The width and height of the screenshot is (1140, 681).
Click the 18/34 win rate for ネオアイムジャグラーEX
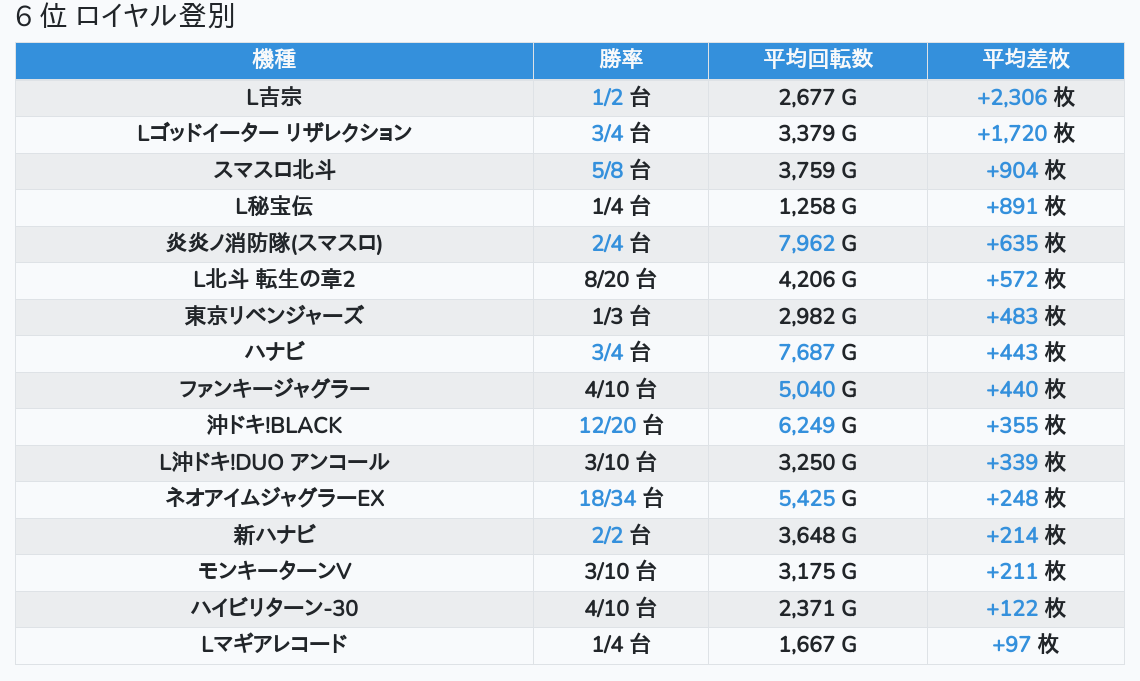click(607, 498)
